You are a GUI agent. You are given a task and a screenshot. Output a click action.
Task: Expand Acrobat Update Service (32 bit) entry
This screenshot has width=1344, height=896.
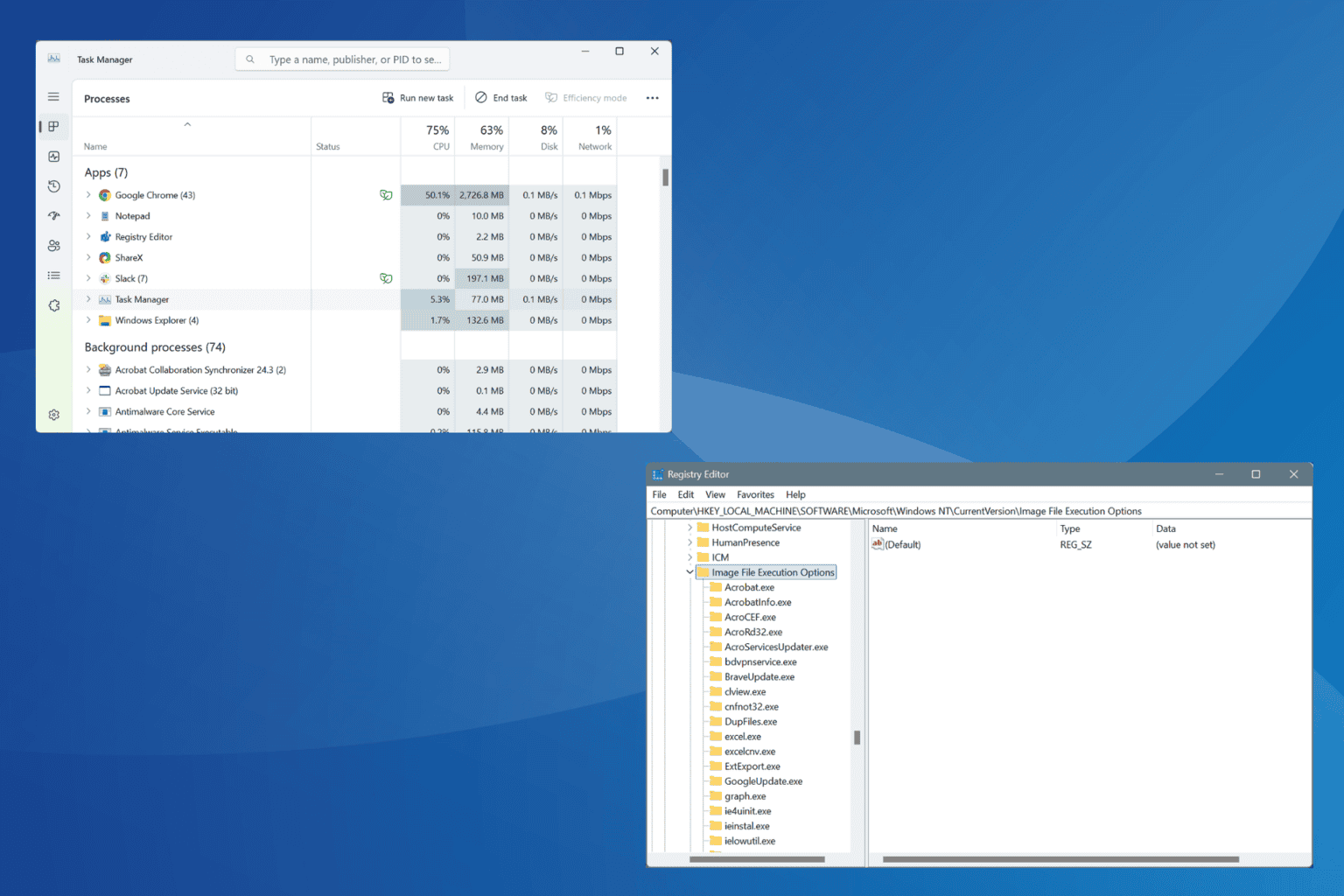88,391
